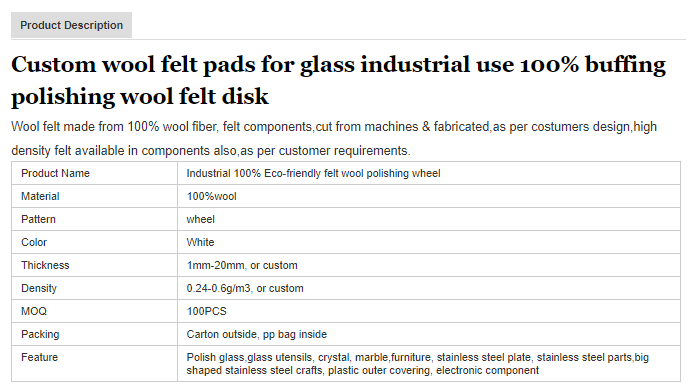Click the 100PCS value cell
698x389 pixels.
click(x=429, y=311)
